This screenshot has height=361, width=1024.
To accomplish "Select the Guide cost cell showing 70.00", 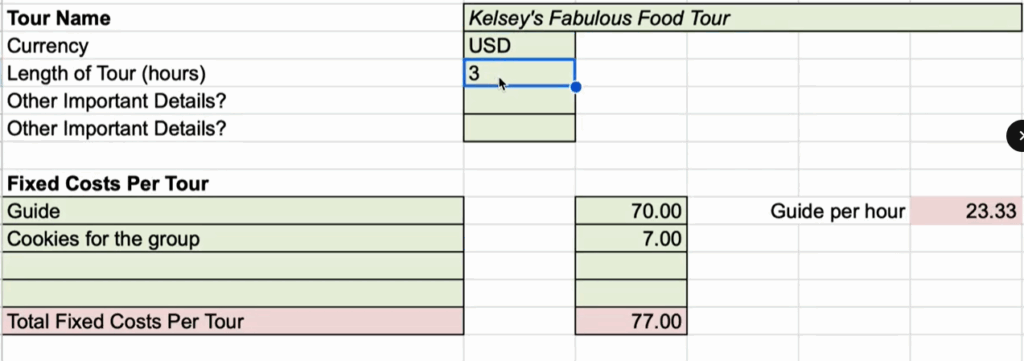I will [x=631, y=211].
